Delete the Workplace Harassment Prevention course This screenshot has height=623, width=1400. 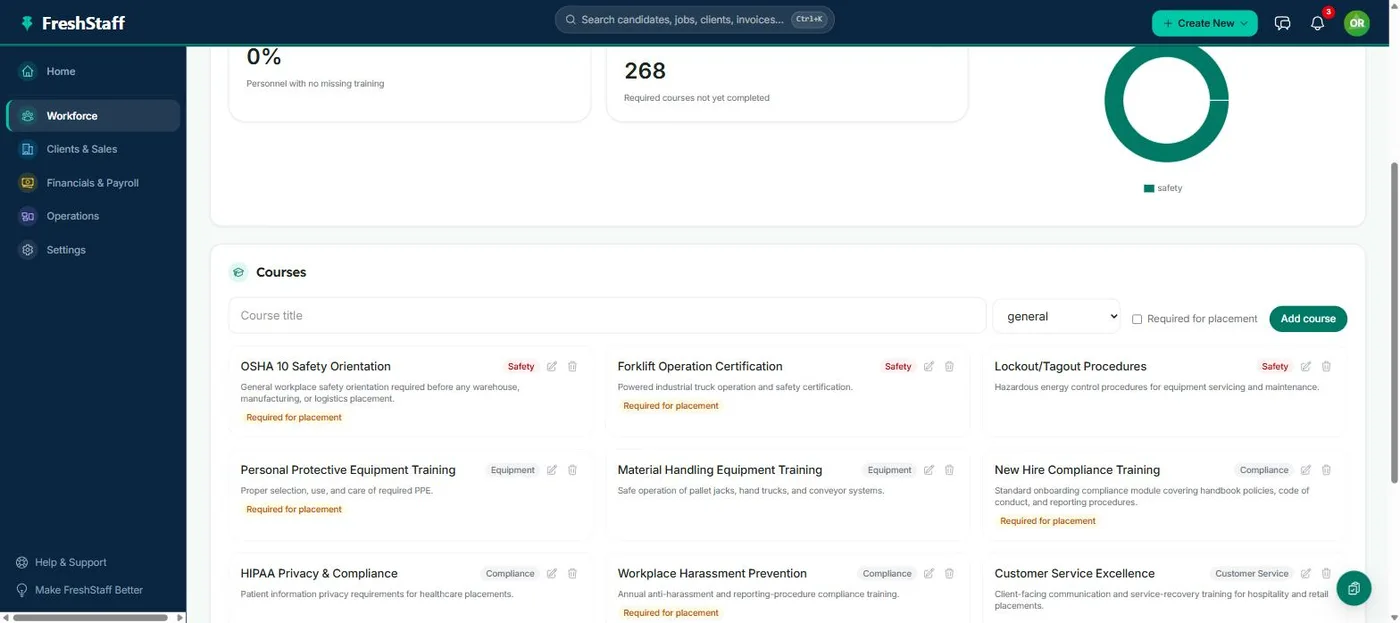pos(949,574)
